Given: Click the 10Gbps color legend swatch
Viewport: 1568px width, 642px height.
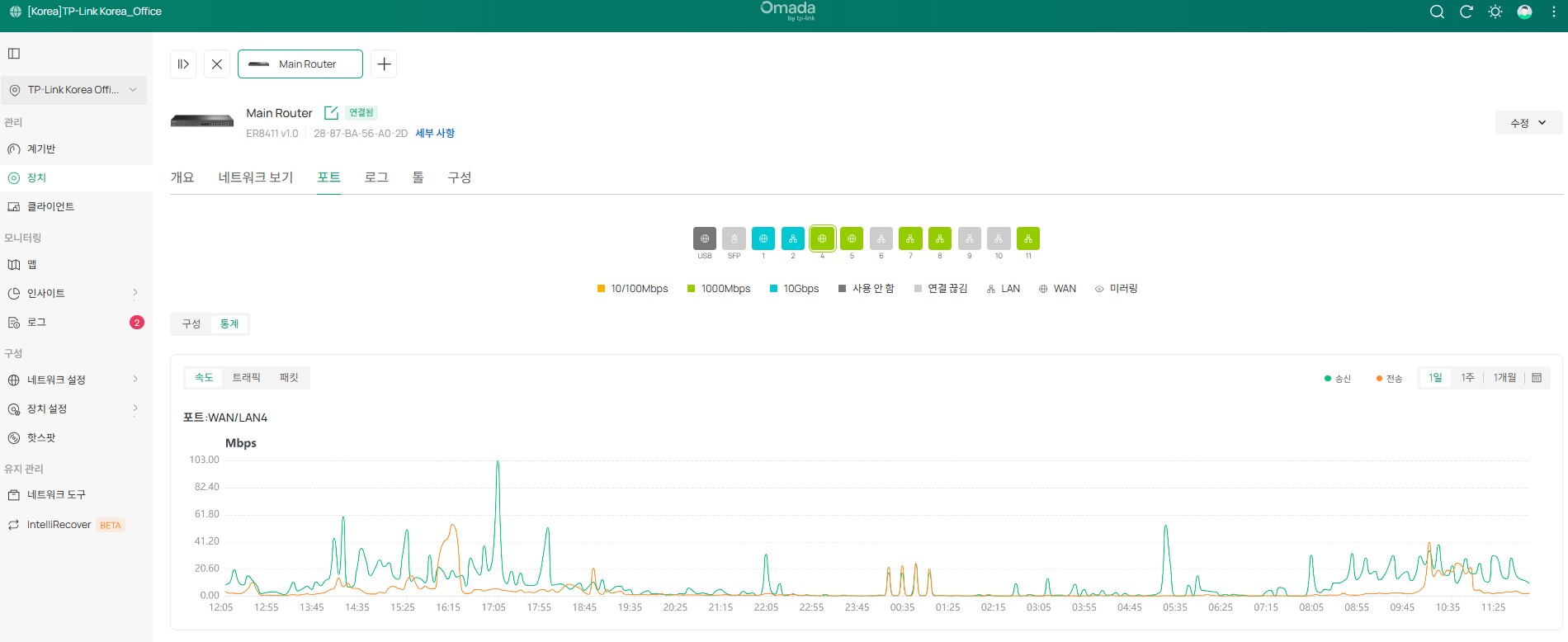Looking at the screenshot, I should 774,289.
